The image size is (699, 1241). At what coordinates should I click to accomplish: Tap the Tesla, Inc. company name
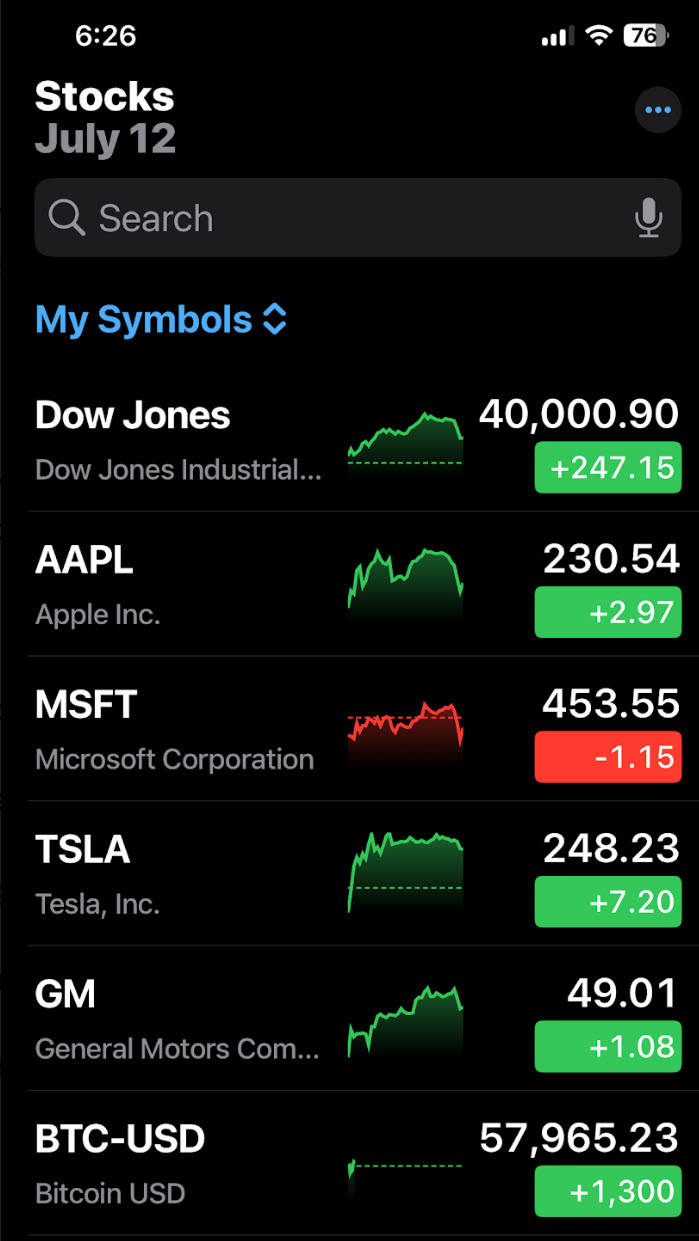(x=98, y=904)
